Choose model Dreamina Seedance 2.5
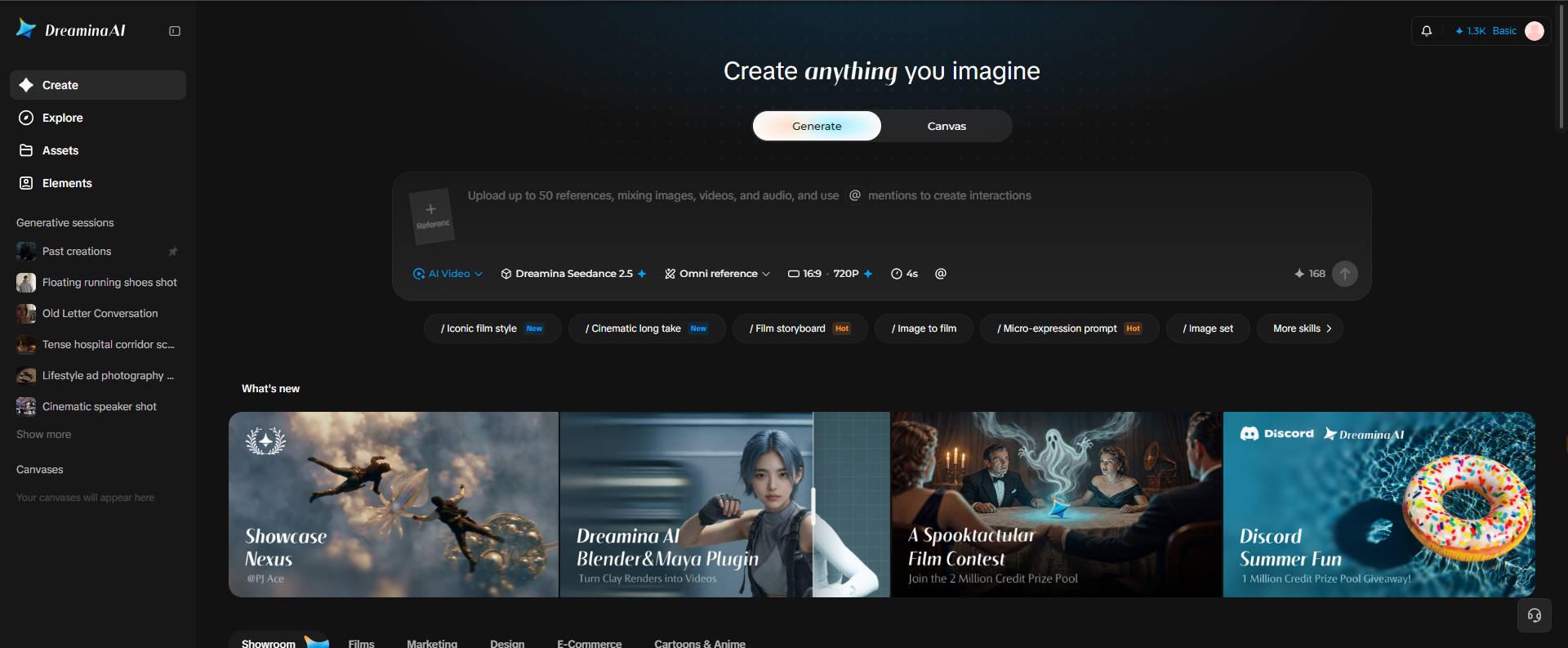This screenshot has height=648, width=1568. tap(573, 274)
